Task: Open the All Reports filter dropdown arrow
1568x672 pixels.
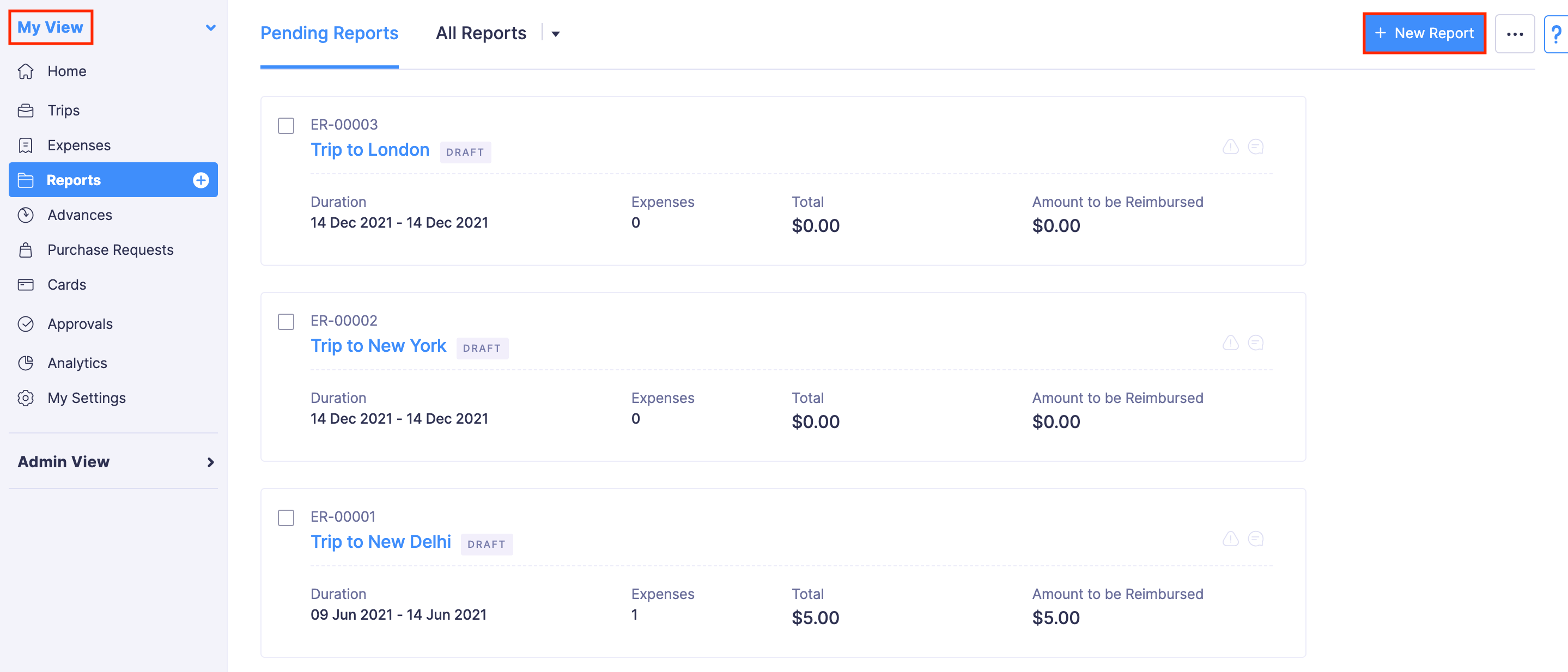Action: (x=555, y=34)
